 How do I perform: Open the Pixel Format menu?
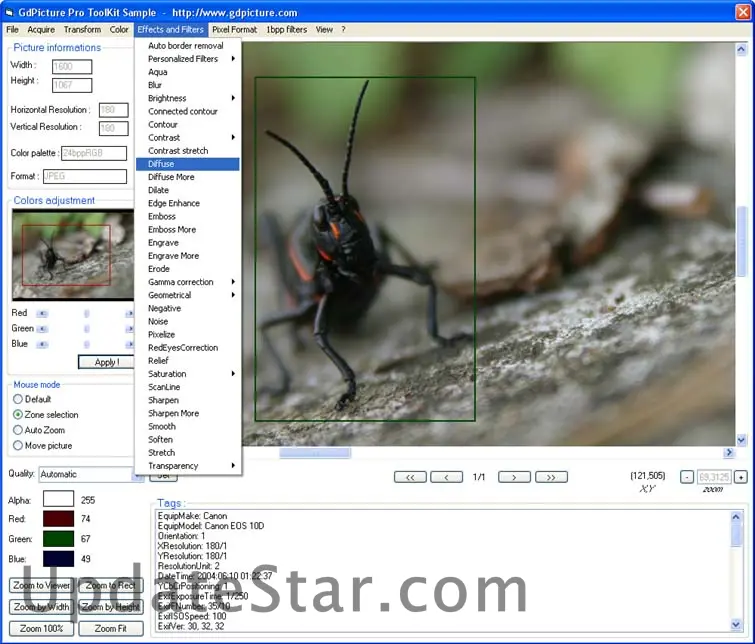pyautogui.click(x=234, y=30)
